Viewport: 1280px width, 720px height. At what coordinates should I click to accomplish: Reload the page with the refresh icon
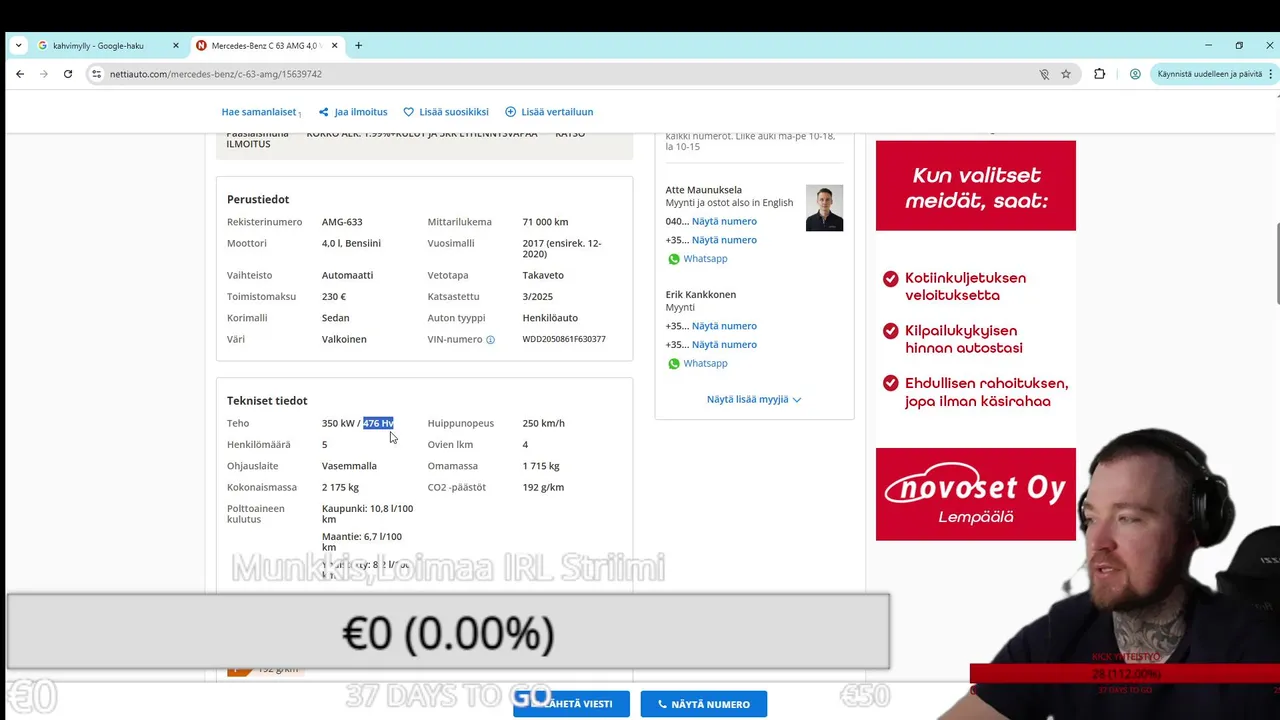pos(68,74)
